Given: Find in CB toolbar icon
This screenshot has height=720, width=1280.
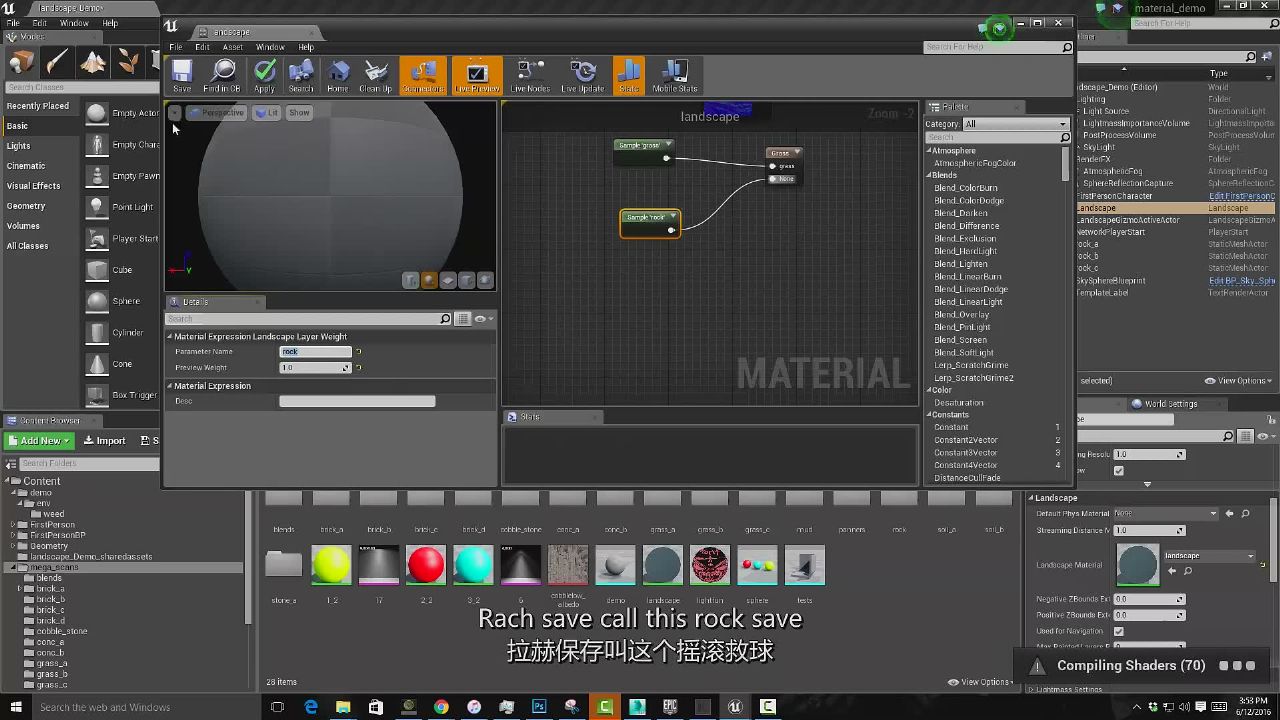Looking at the screenshot, I should click(222, 76).
